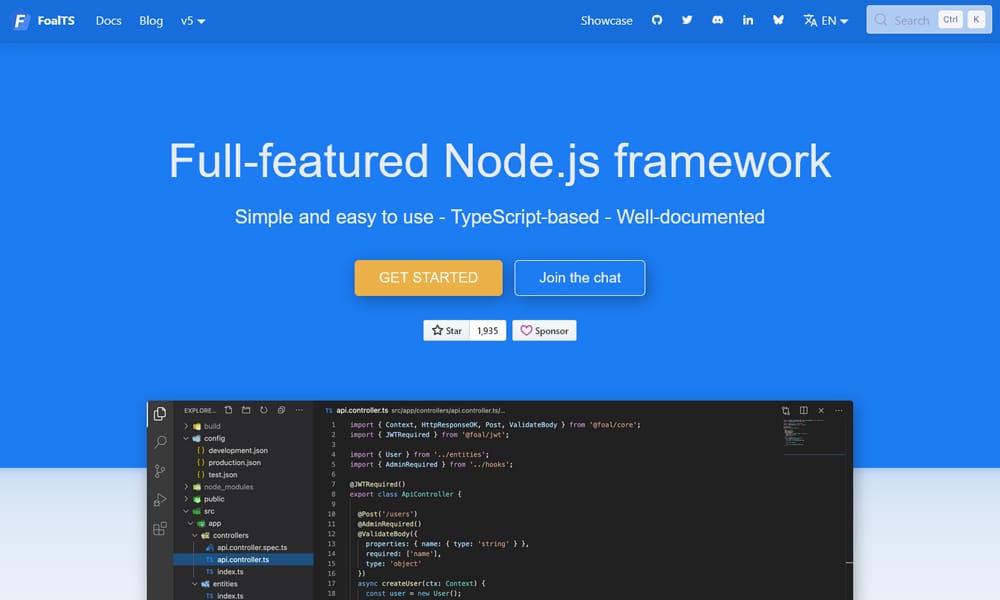This screenshot has width=1000, height=600.
Task: Collapse the src folder in file tree
Action: pyautogui.click(x=186, y=511)
